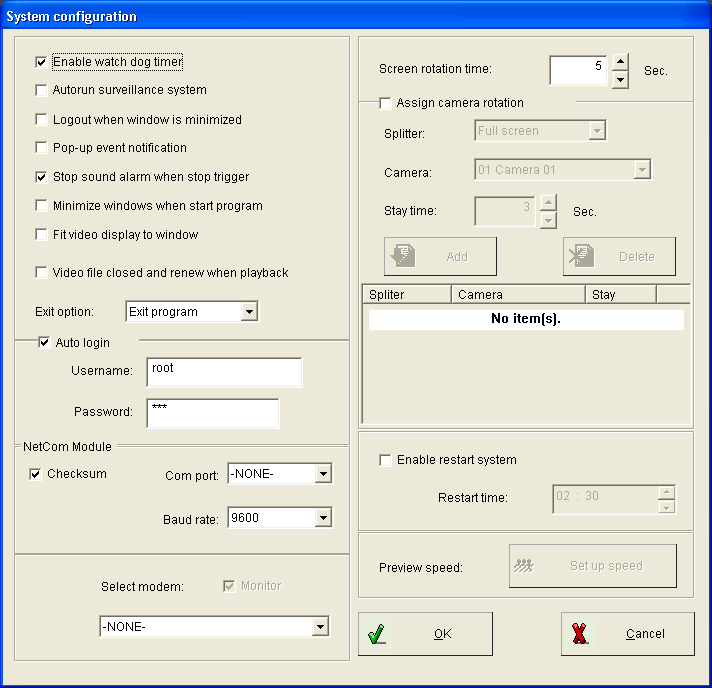
Task: Click the Password input field
Action: tap(212, 413)
